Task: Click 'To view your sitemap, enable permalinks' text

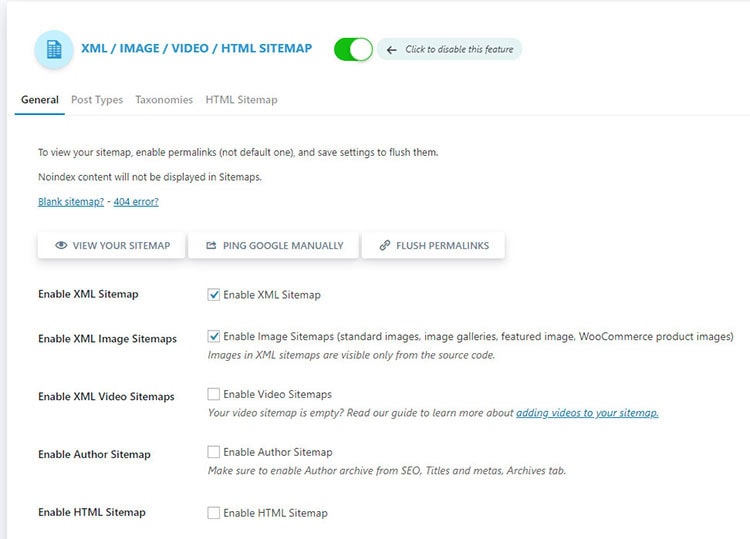Action: [238, 152]
